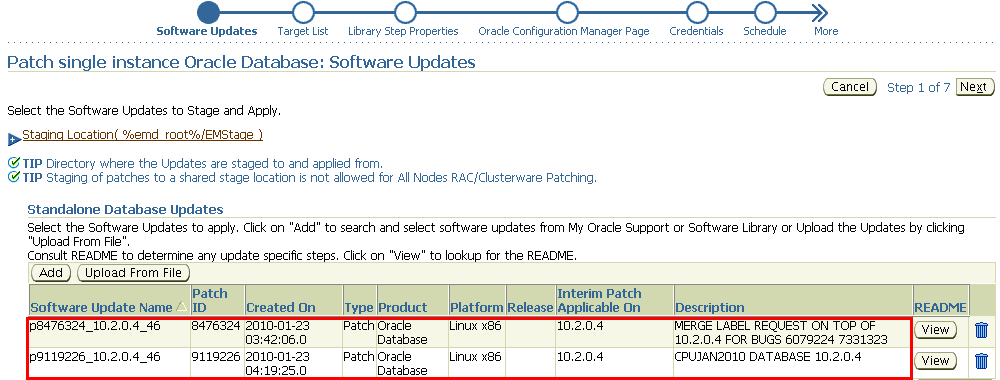1000x380 pixels.
Task: Proceed with the Next button
Action: (x=974, y=87)
